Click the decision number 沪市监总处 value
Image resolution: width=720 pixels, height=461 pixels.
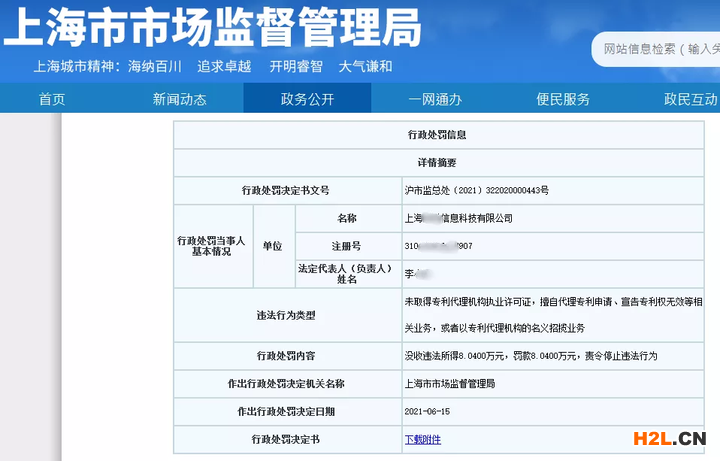(475, 189)
